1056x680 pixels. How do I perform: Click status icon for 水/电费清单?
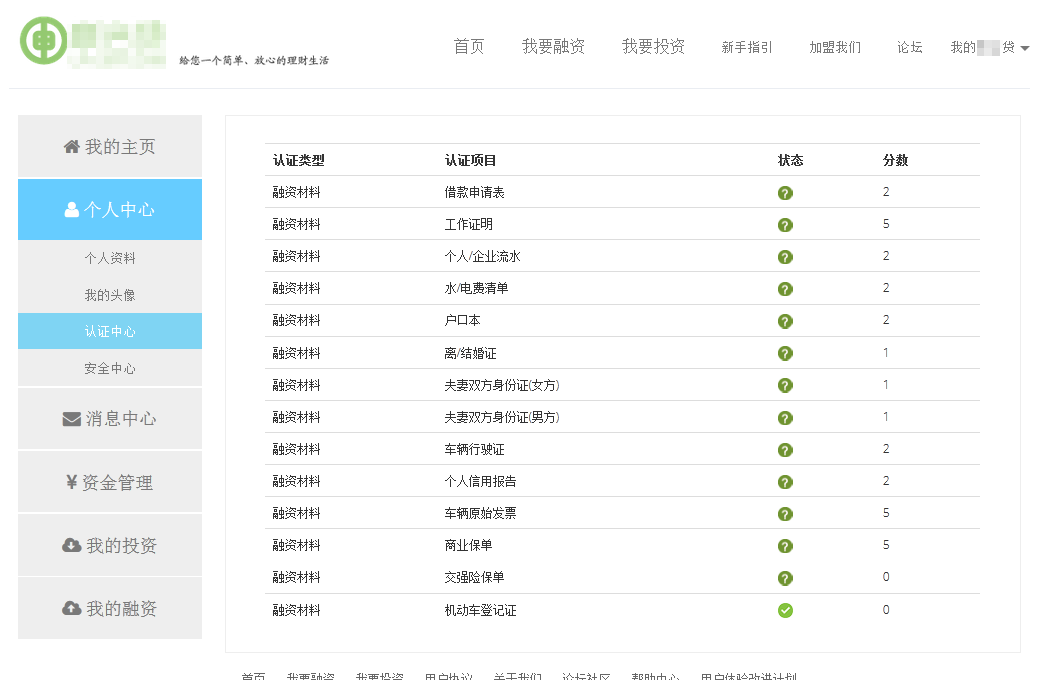[785, 289]
